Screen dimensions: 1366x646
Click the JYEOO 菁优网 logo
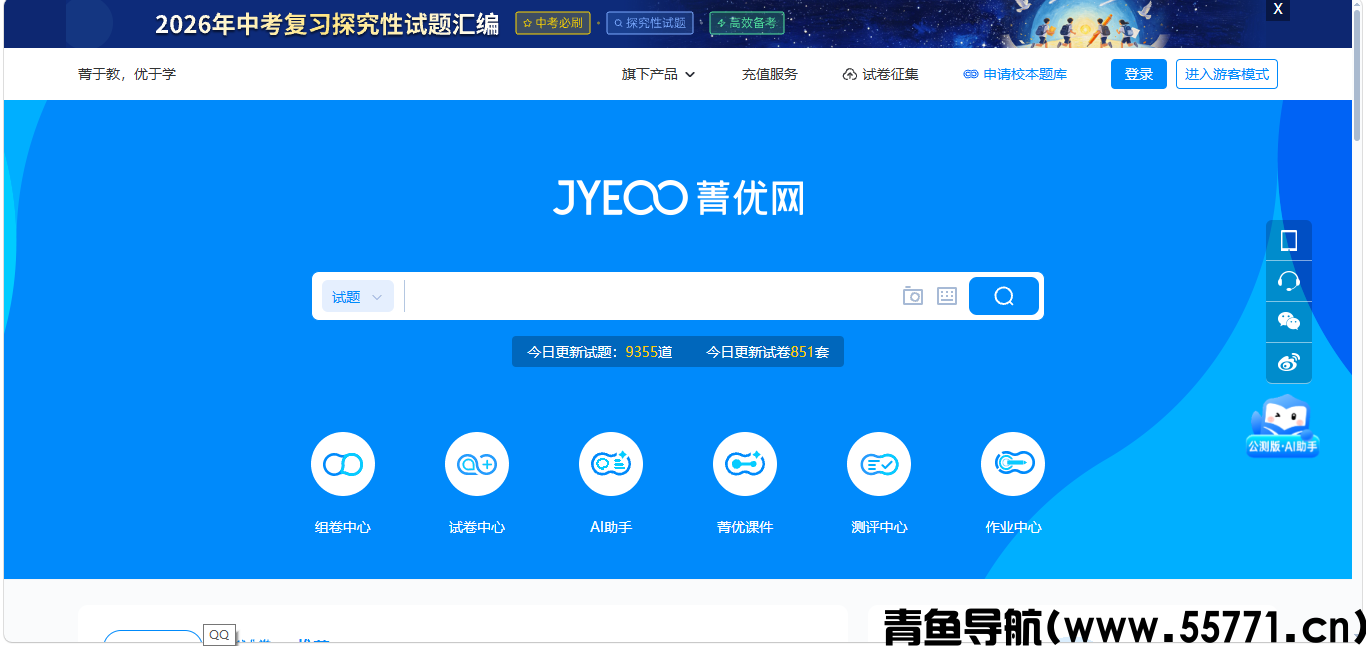click(x=678, y=197)
